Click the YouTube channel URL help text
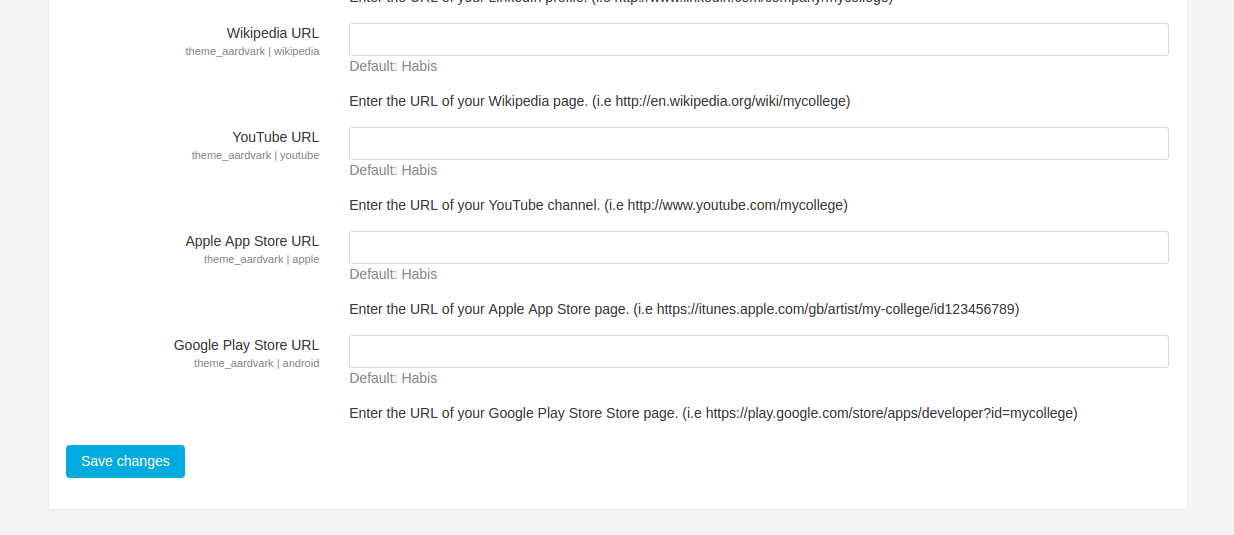Viewport: 1234px width, 535px height. tap(598, 205)
